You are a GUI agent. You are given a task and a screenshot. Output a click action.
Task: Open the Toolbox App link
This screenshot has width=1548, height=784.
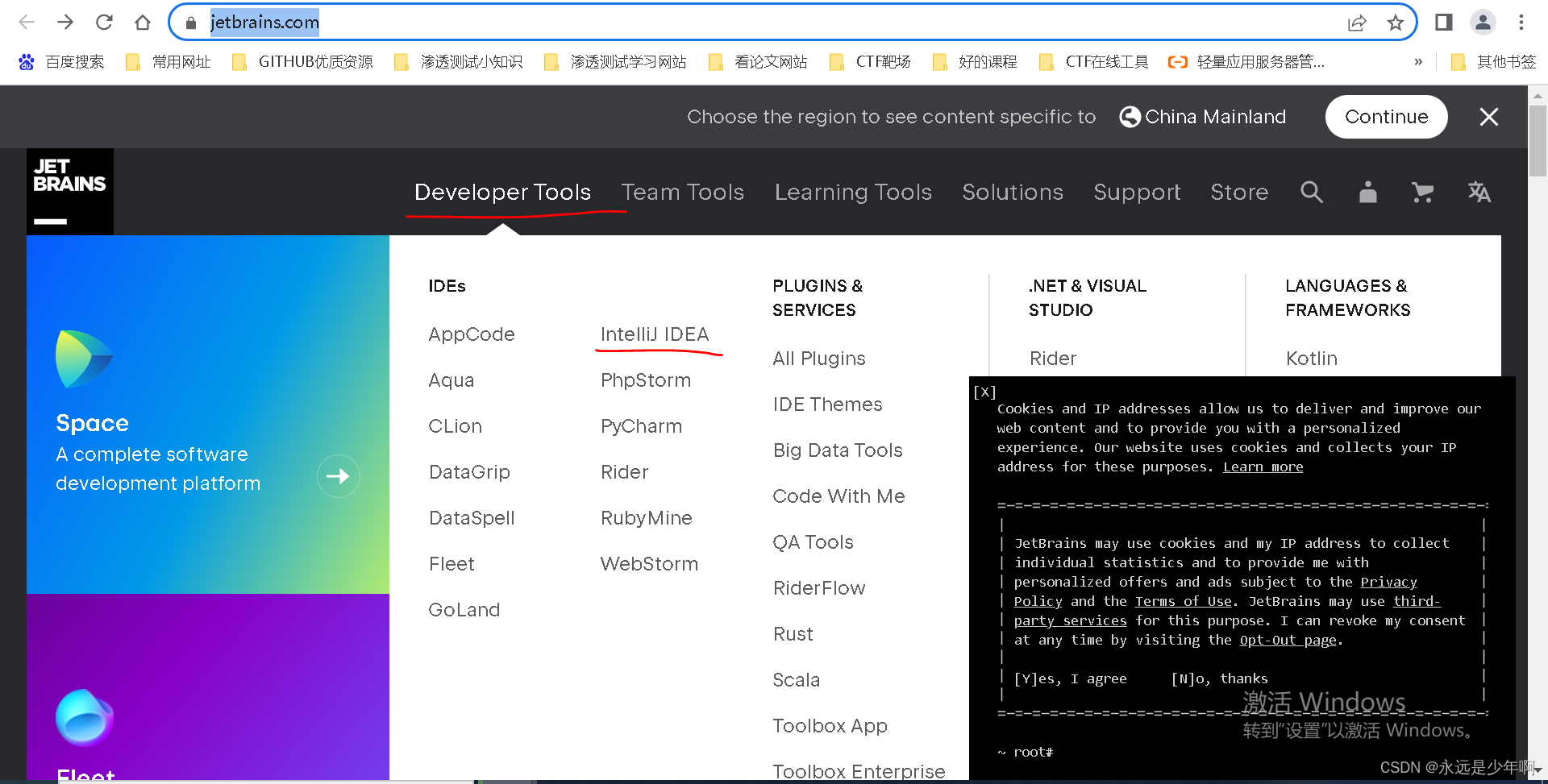830,726
